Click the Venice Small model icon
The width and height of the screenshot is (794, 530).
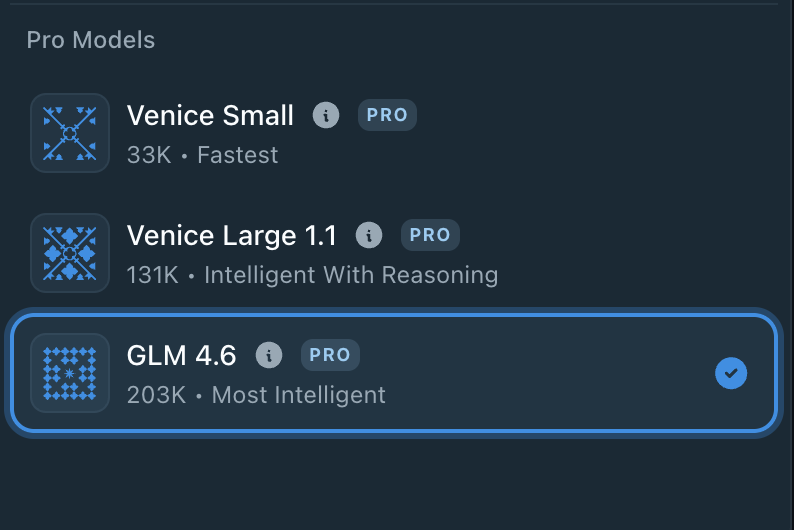70,133
